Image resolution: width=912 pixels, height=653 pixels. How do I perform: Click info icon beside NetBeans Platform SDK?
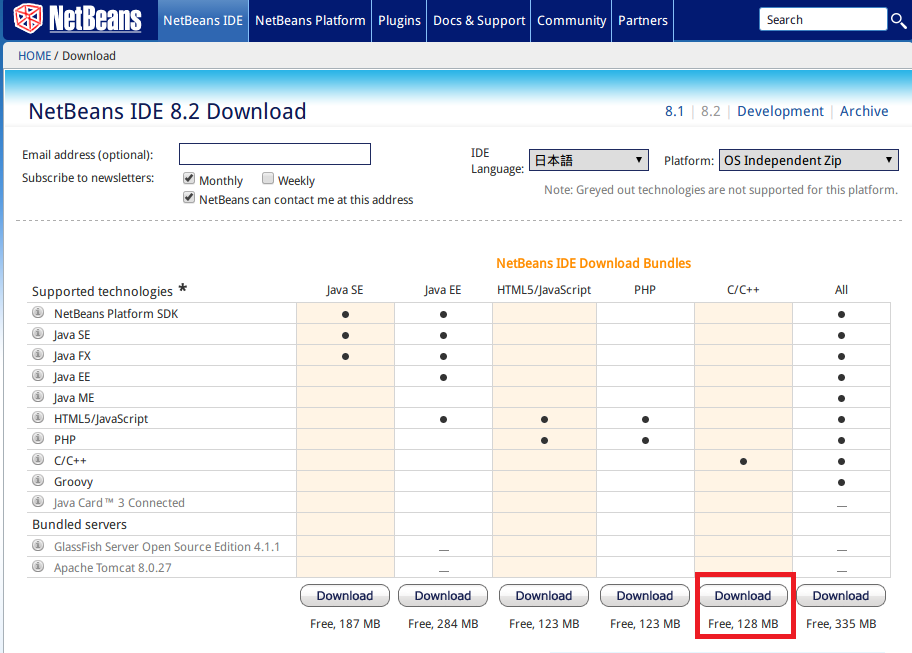click(x=38, y=313)
